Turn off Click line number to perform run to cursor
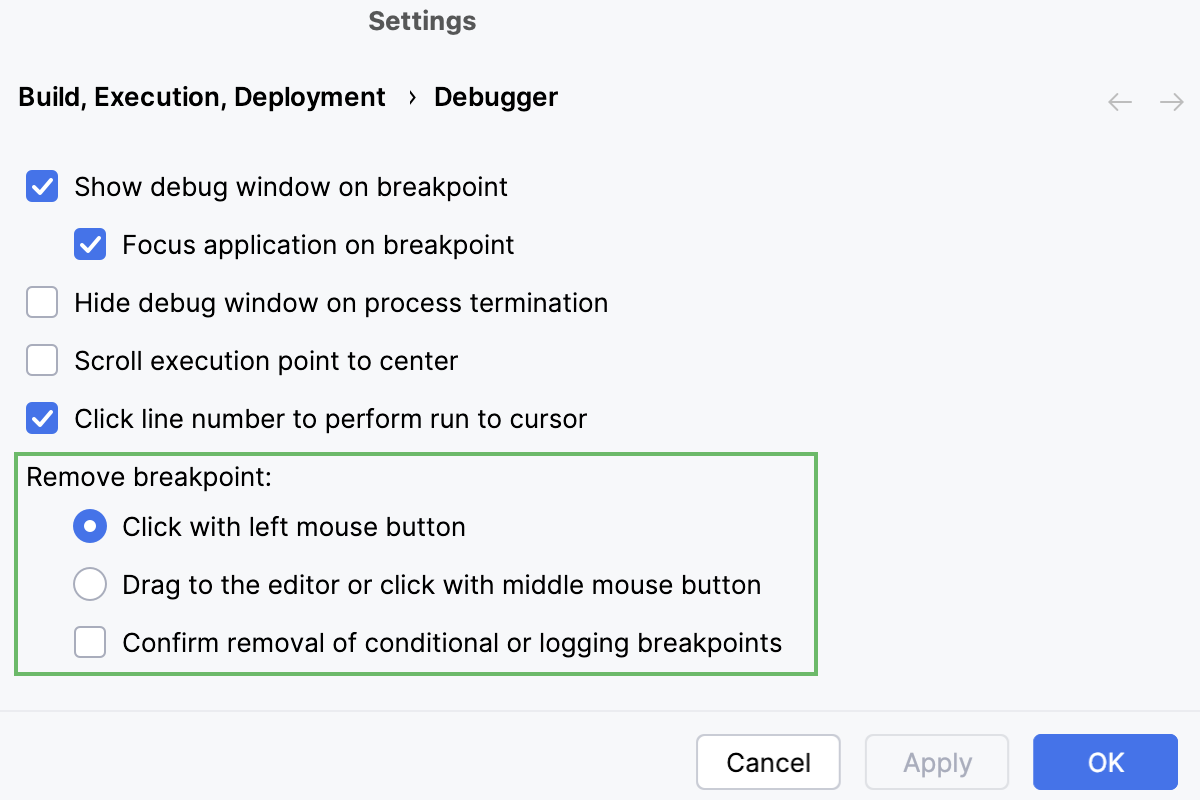 coord(42,418)
